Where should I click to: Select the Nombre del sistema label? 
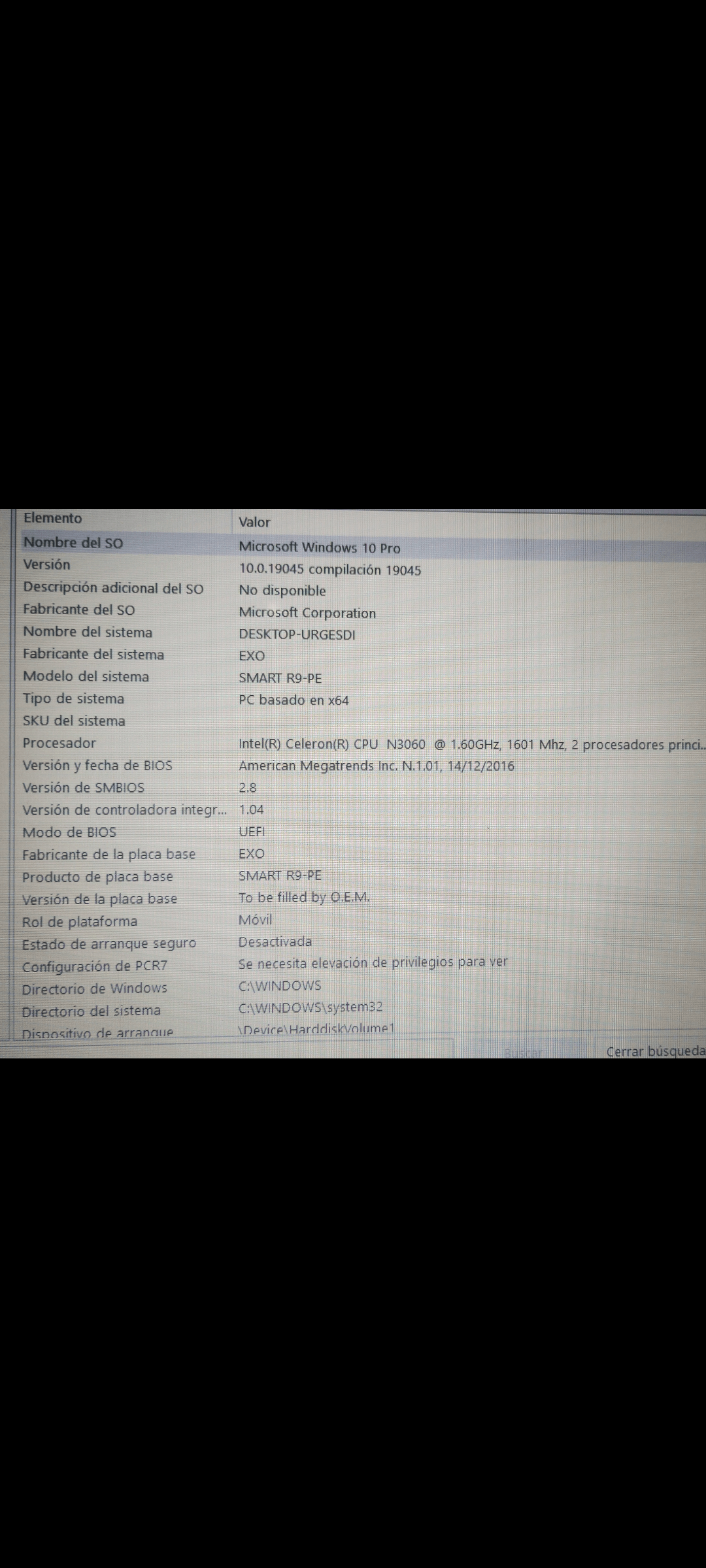point(88,632)
